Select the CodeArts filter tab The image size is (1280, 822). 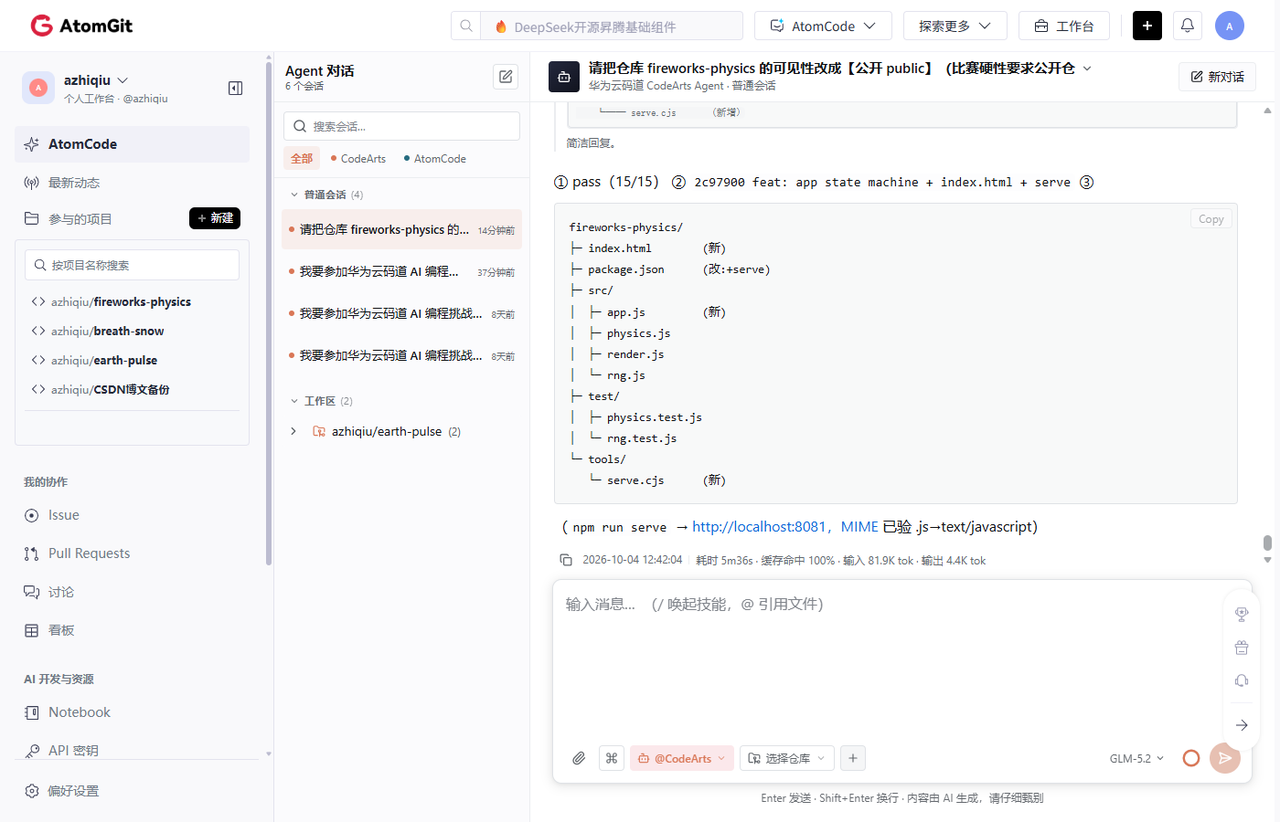pos(358,158)
